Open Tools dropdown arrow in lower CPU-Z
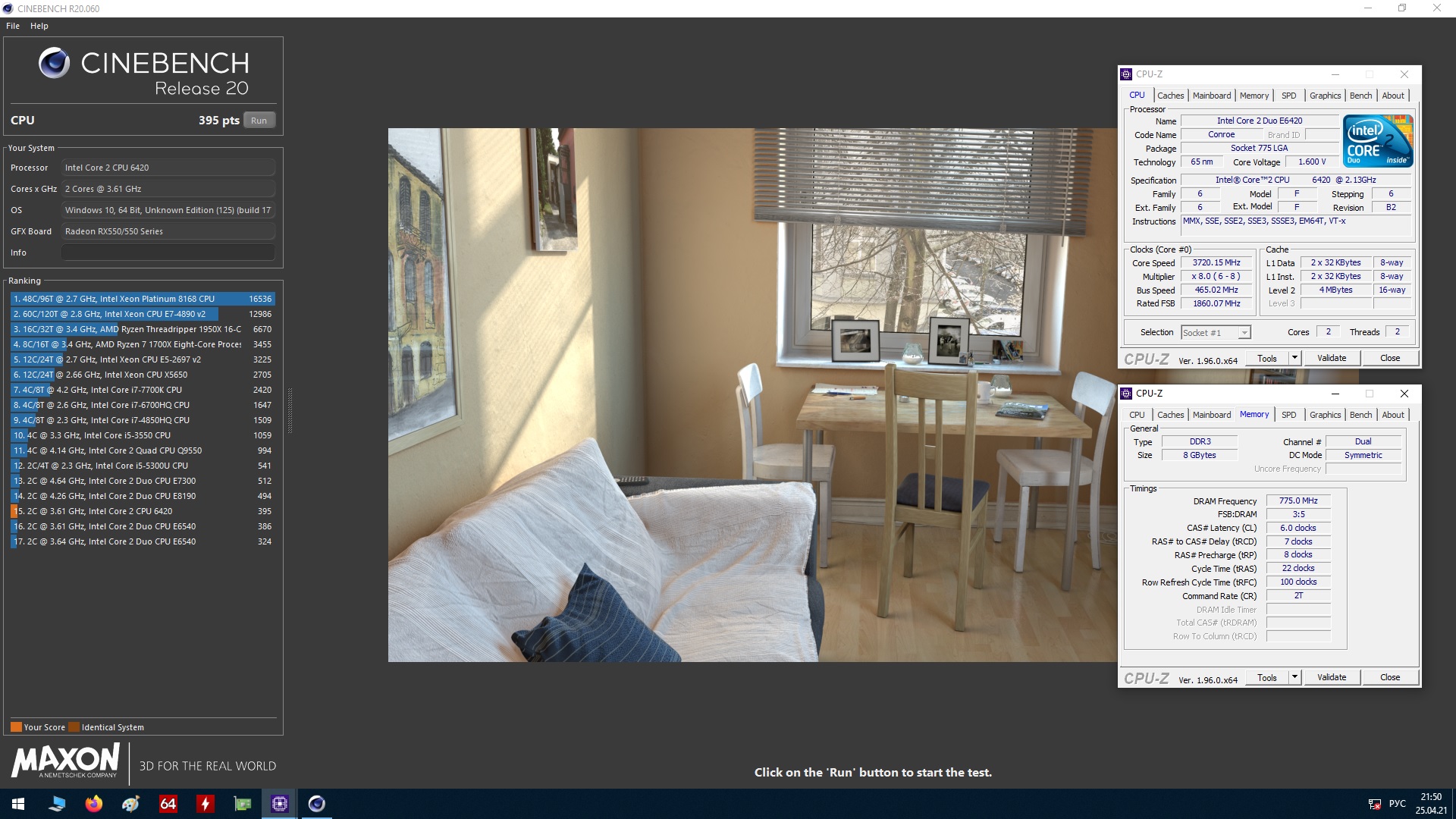 tap(1294, 677)
